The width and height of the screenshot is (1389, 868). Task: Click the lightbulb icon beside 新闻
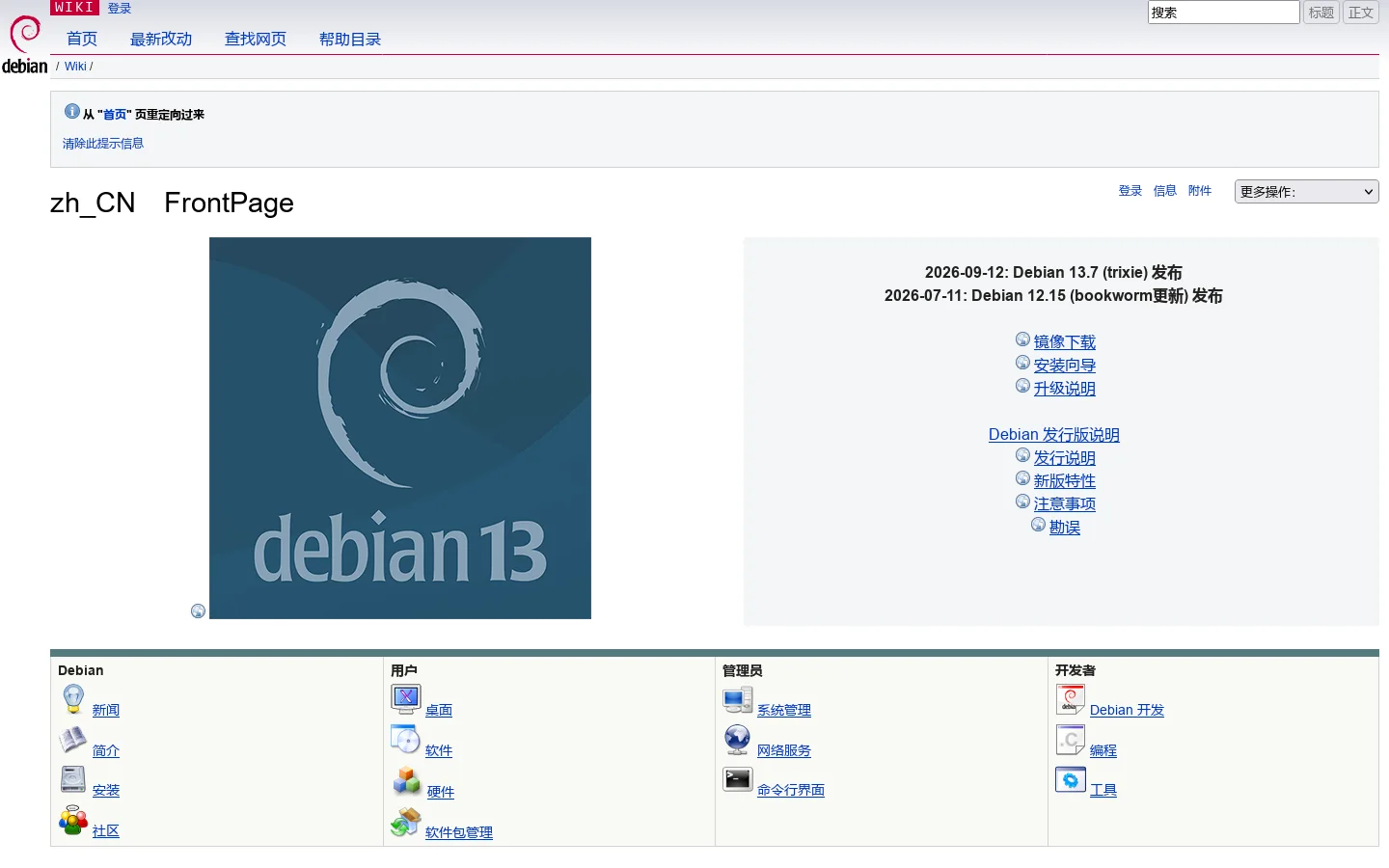tap(73, 699)
